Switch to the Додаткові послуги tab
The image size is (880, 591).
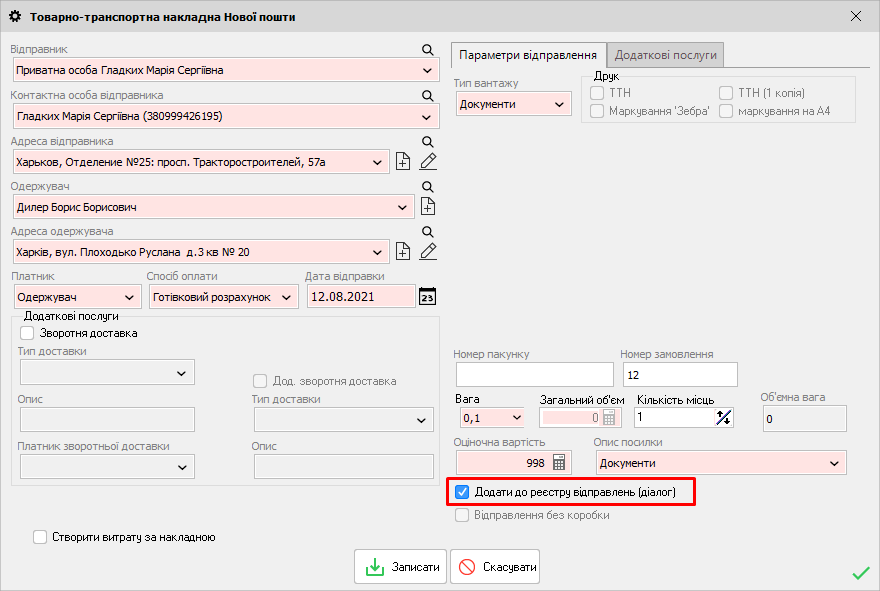[x=665, y=55]
